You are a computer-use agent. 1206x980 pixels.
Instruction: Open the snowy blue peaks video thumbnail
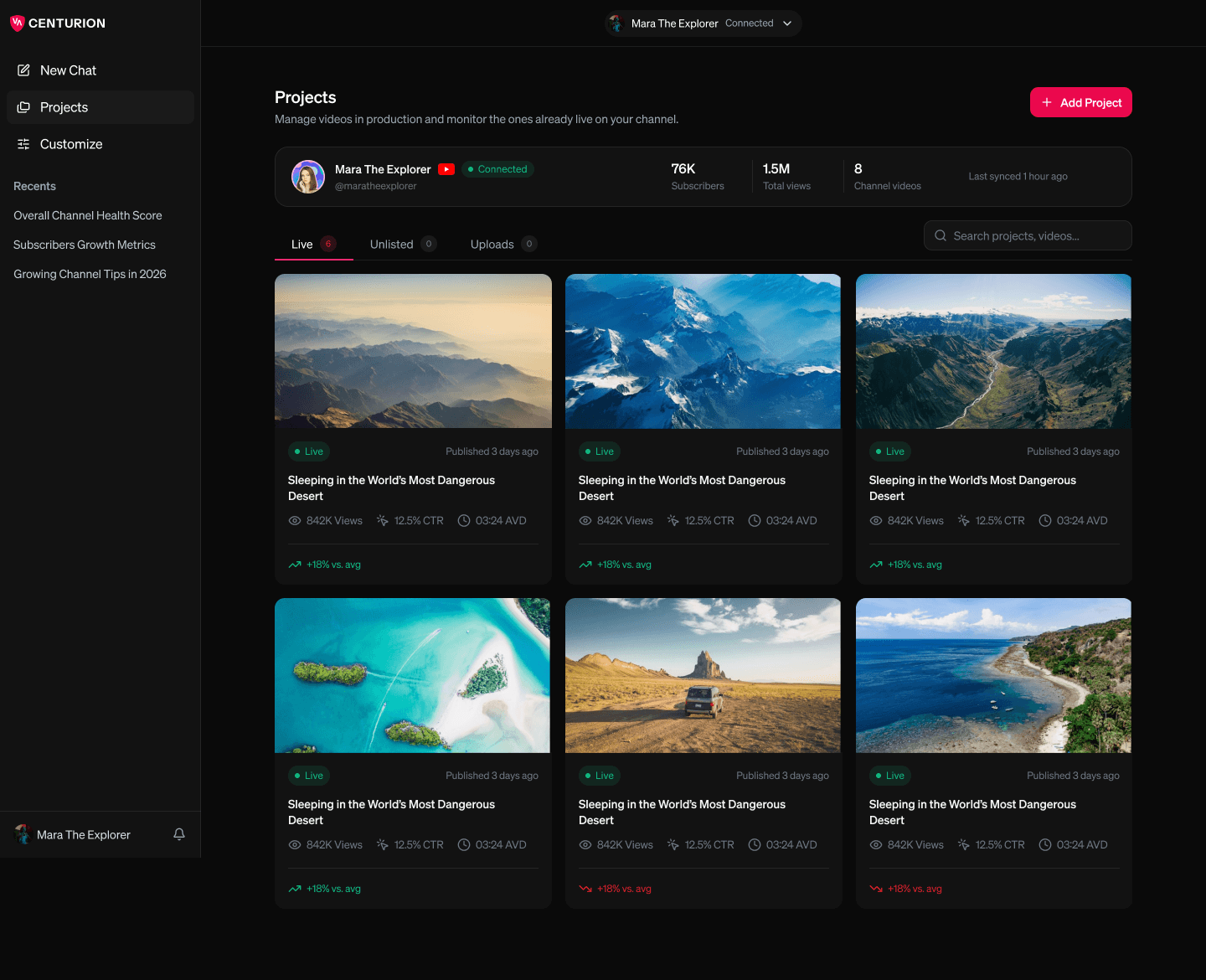703,351
